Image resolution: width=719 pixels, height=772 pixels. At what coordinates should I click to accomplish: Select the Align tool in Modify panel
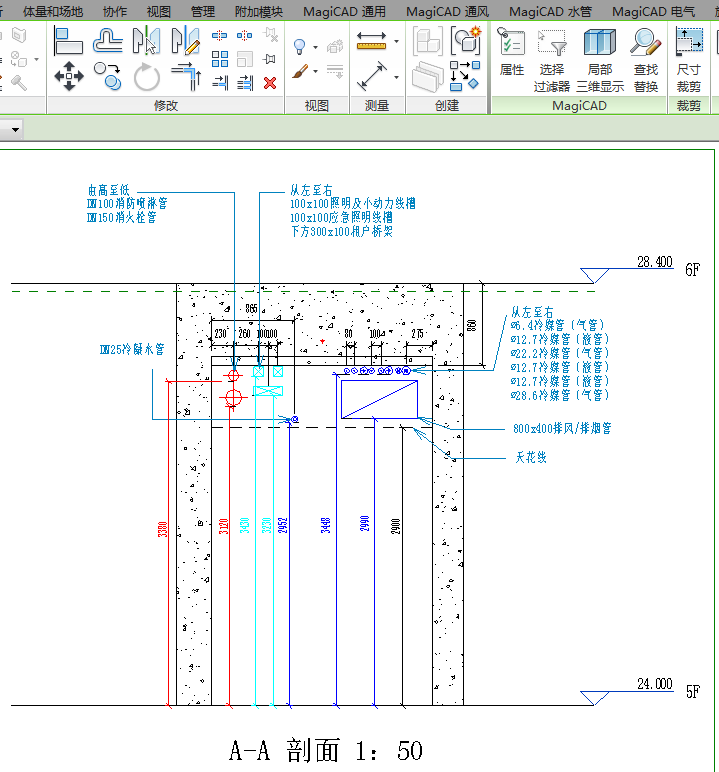coord(68,42)
